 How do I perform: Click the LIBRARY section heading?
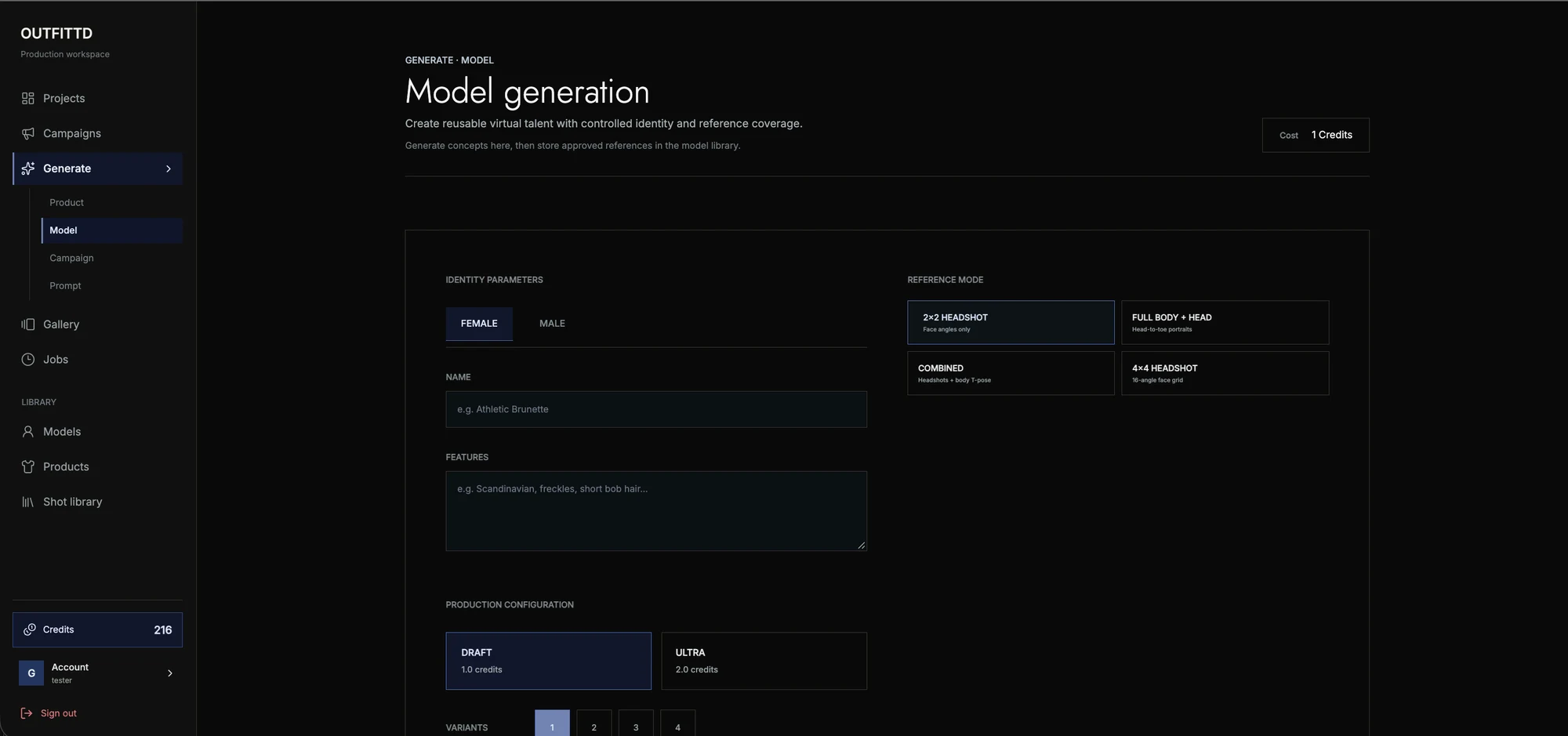(x=38, y=402)
